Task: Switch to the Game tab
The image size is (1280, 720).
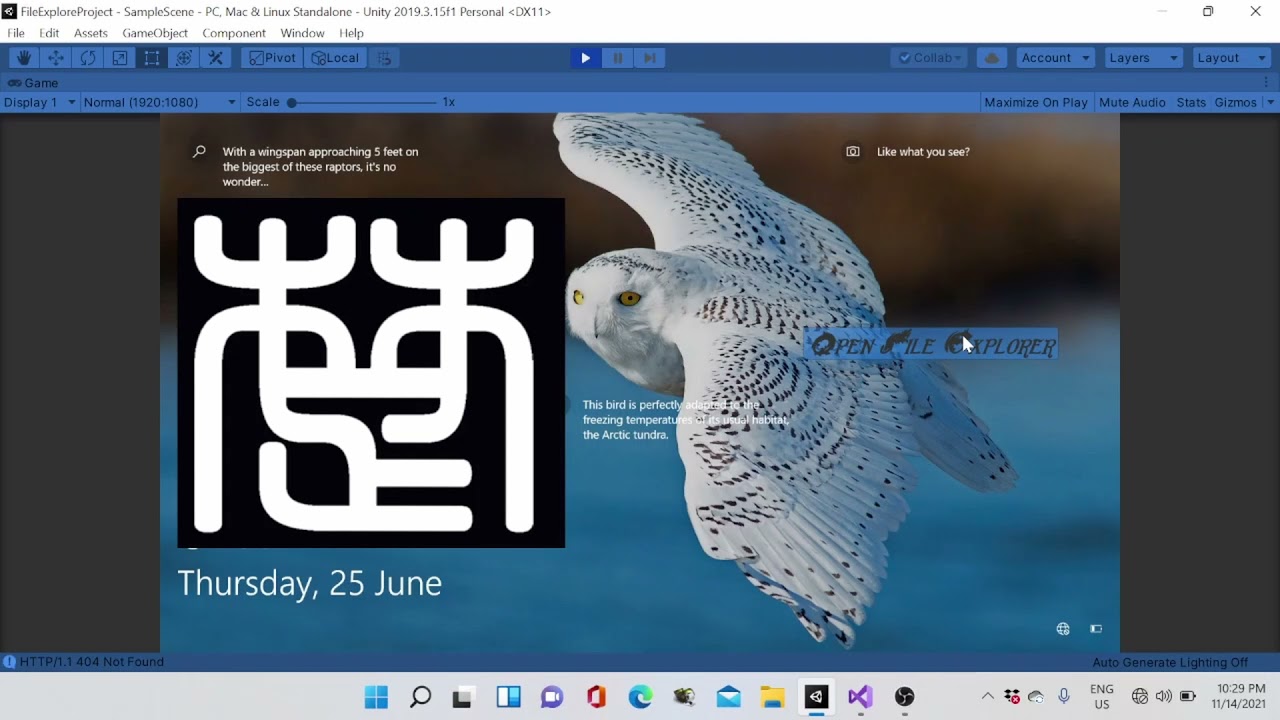Action: (33, 83)
